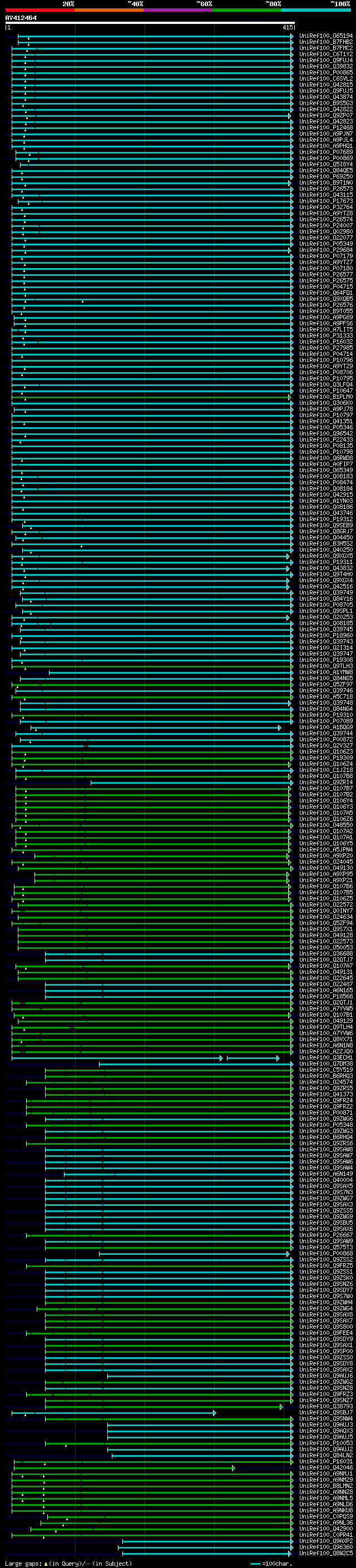Select the UniRef100_Q96360 label
The height and width of the screenshot is (1568, 356).
point(325,1547)
